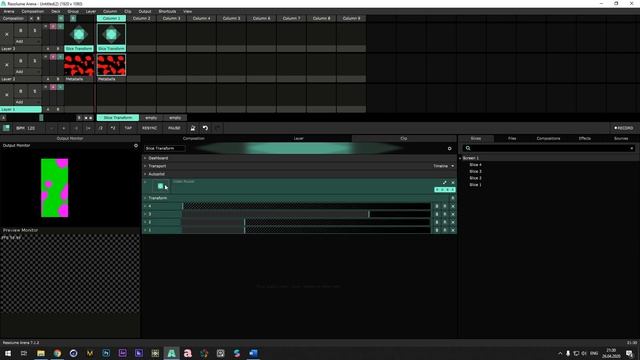Open the Layer menu in menu bar

click(91, 11)
